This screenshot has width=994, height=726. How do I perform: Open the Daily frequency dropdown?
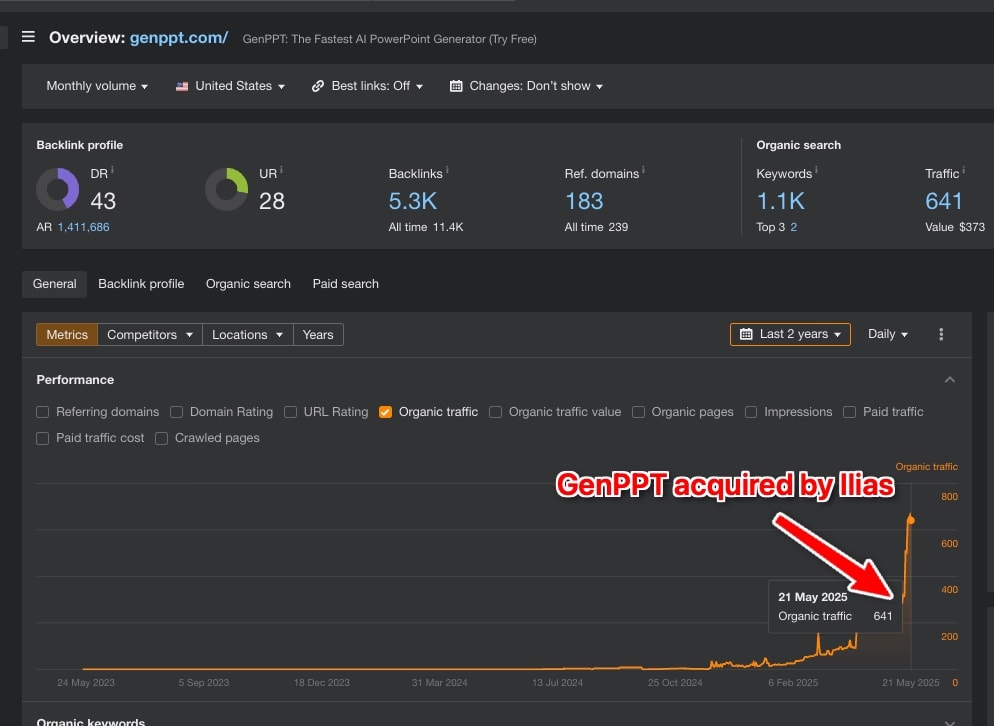[x=886, y=334]
